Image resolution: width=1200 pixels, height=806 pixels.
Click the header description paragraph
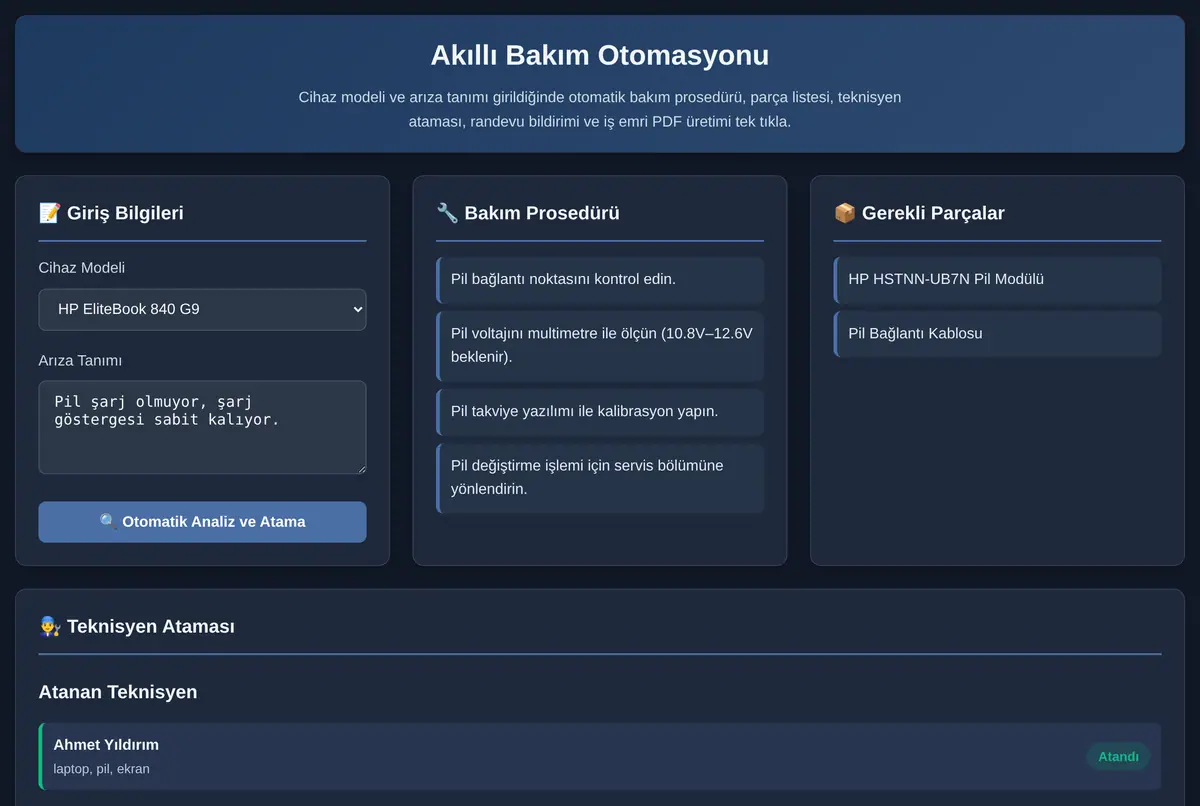coord(600,110)
